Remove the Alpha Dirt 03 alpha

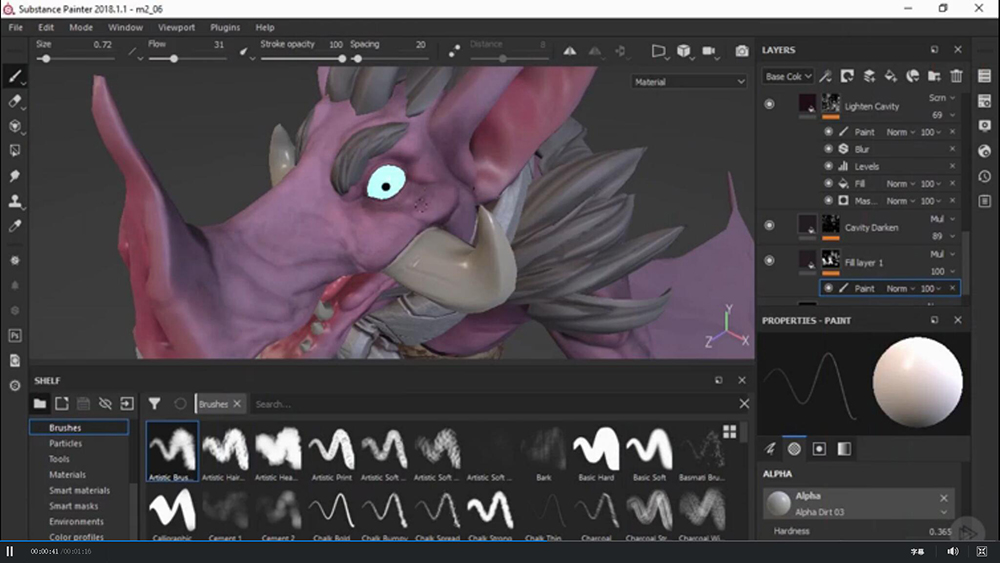click(944, 497)
